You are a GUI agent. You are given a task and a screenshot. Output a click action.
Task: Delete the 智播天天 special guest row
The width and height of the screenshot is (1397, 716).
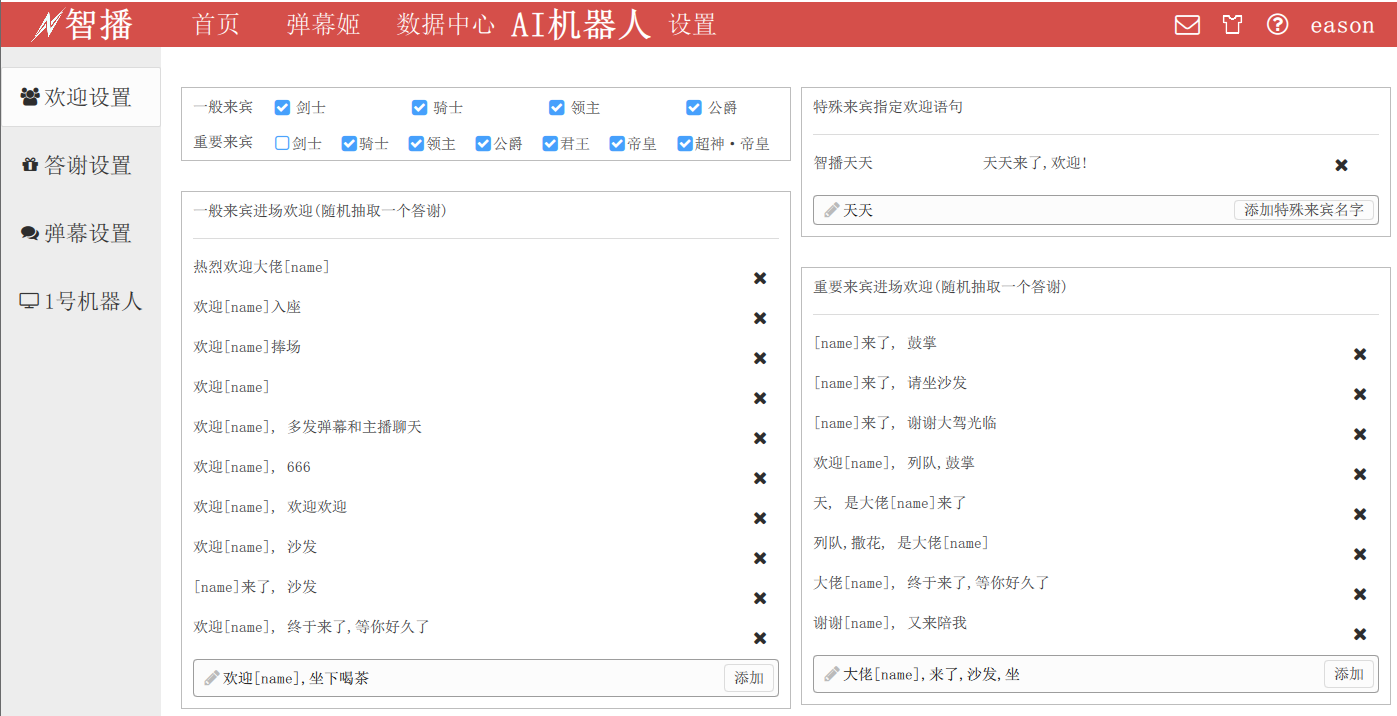1342,165
